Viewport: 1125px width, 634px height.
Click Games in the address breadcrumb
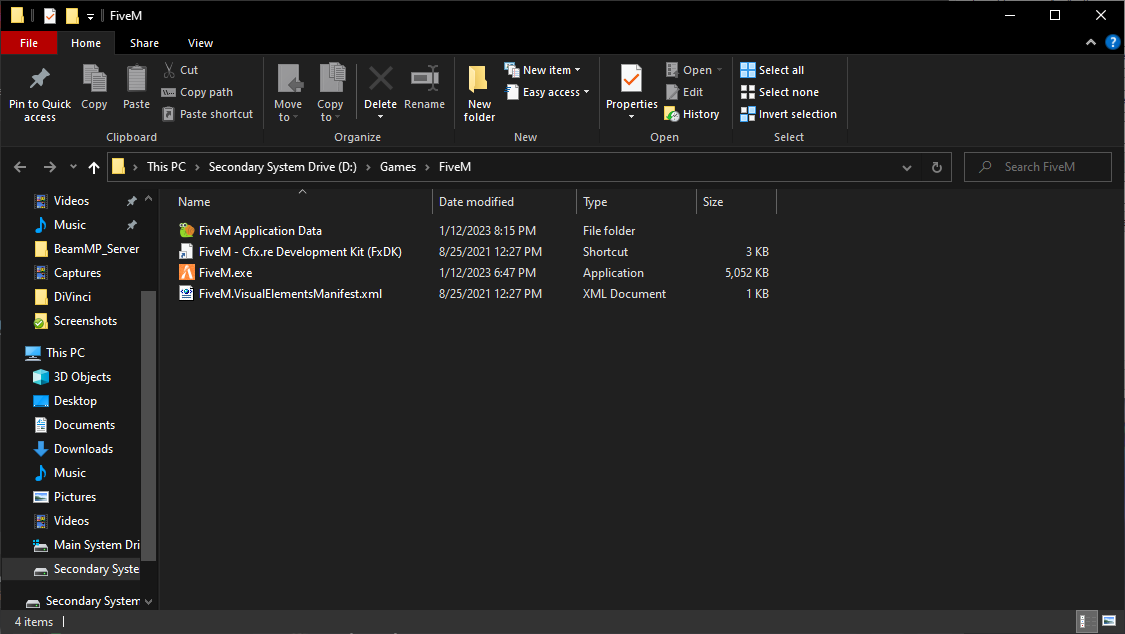pyautogui.click(x=398, y=167)
